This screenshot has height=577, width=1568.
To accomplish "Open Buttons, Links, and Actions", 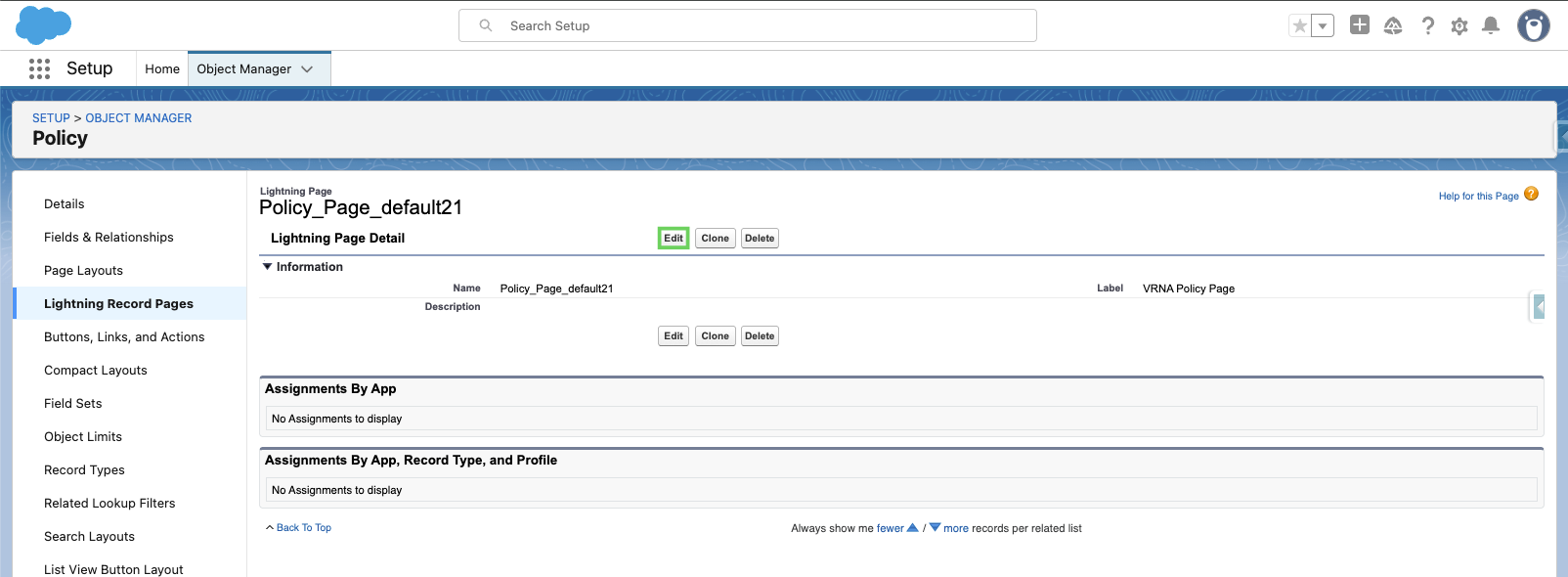I will click(124, 336).
